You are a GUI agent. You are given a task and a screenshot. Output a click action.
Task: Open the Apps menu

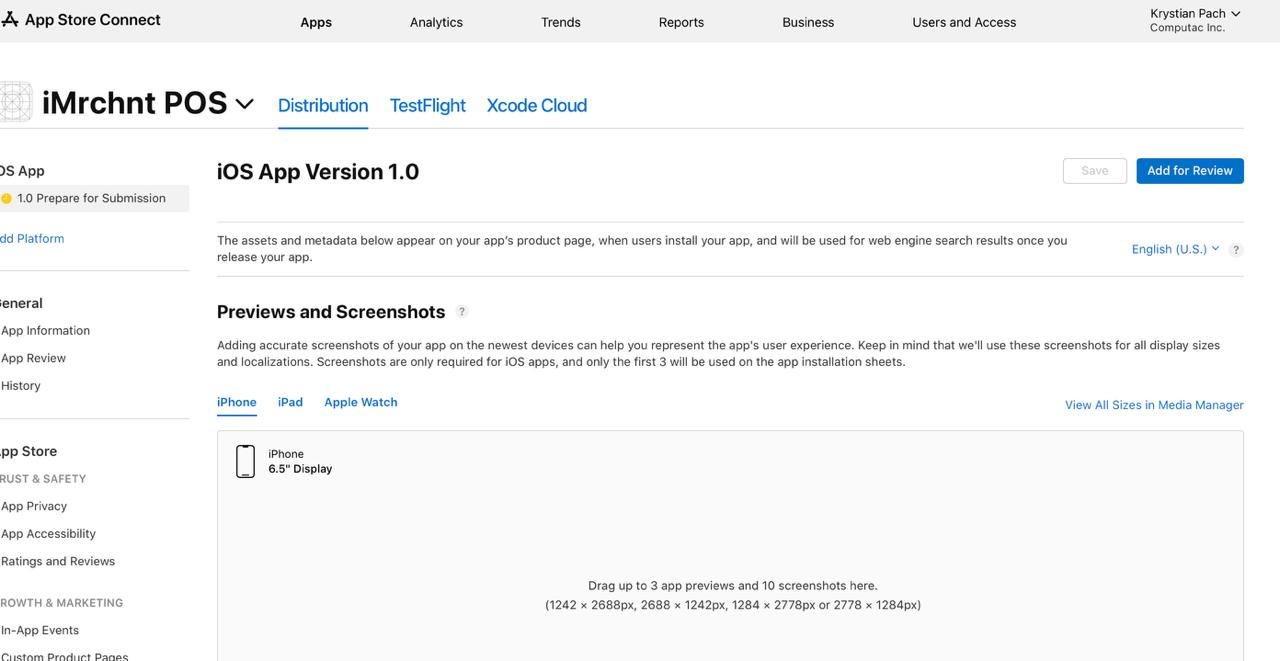[316, 22]
